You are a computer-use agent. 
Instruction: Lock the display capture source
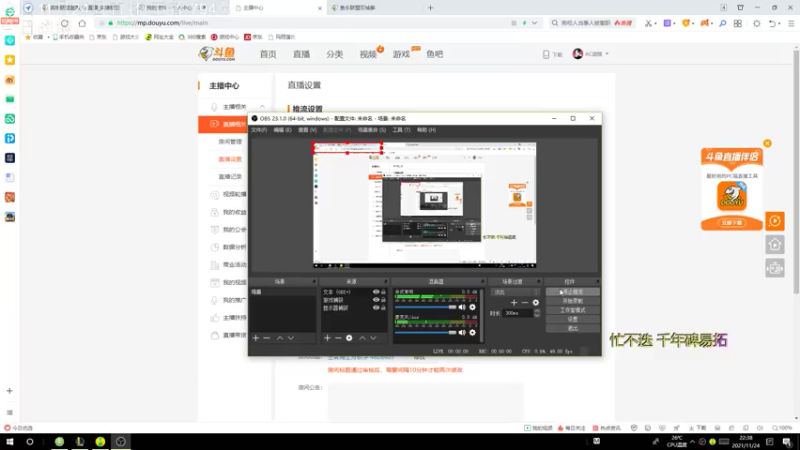pos(383,308)
